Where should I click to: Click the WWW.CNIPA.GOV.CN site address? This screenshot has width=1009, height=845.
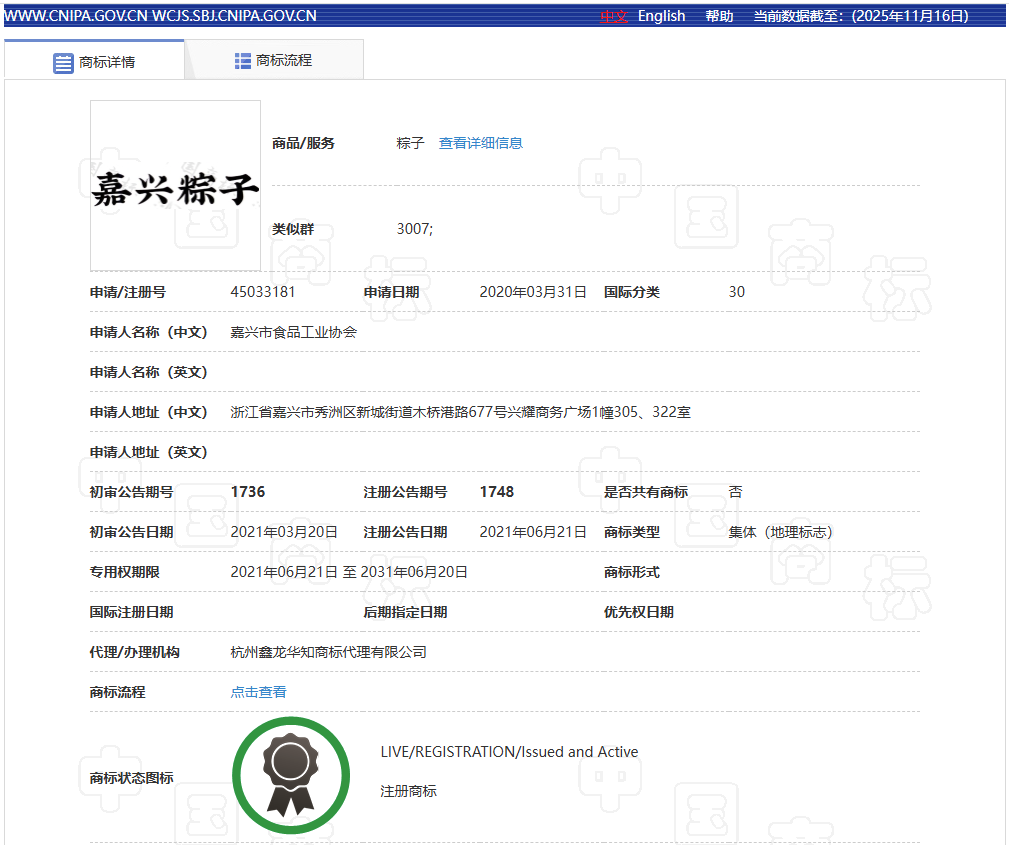pos(76,16)
